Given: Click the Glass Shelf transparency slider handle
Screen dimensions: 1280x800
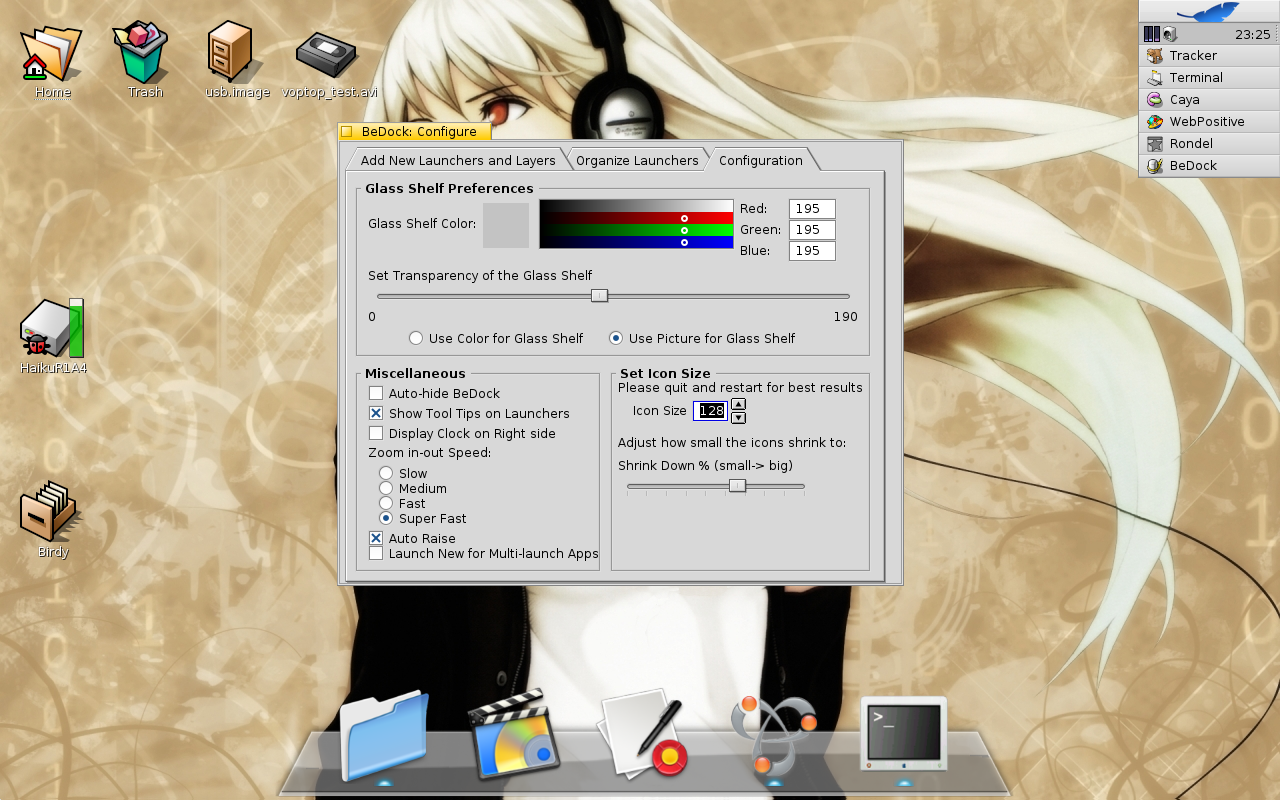Looking at the screenshot, I should coord(599,295).
